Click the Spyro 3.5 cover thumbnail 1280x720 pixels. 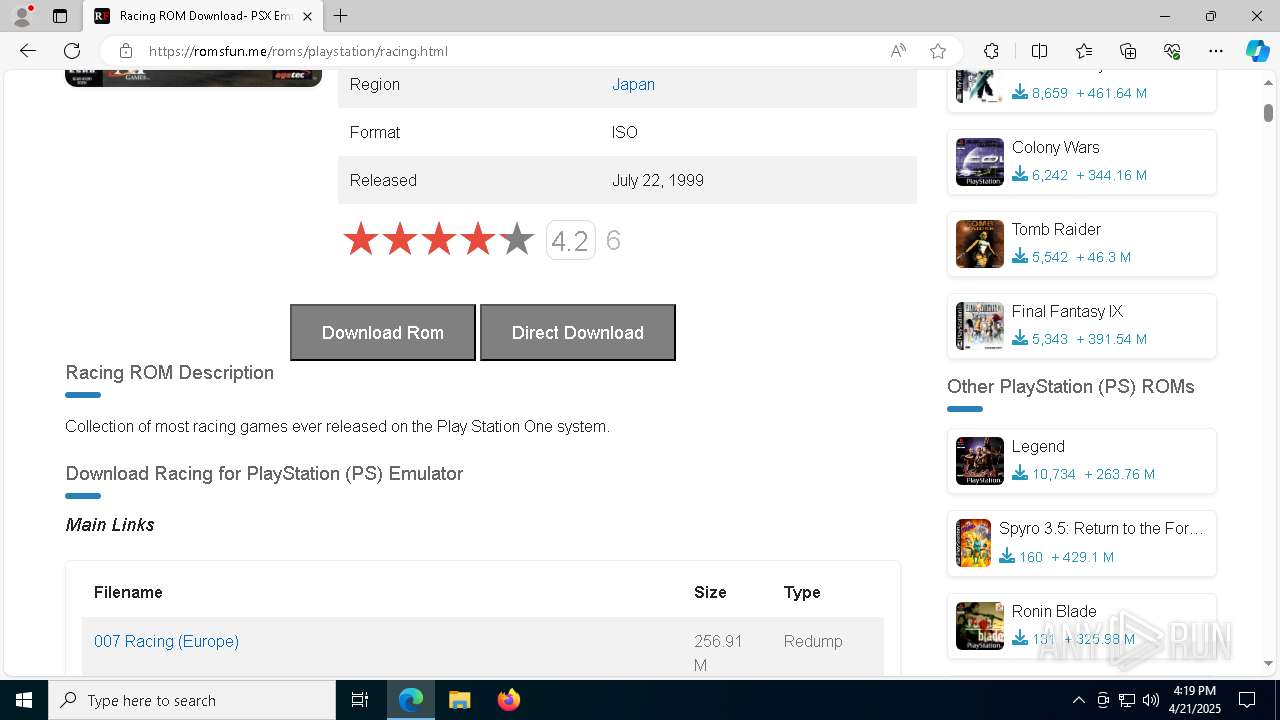(973, 543)
